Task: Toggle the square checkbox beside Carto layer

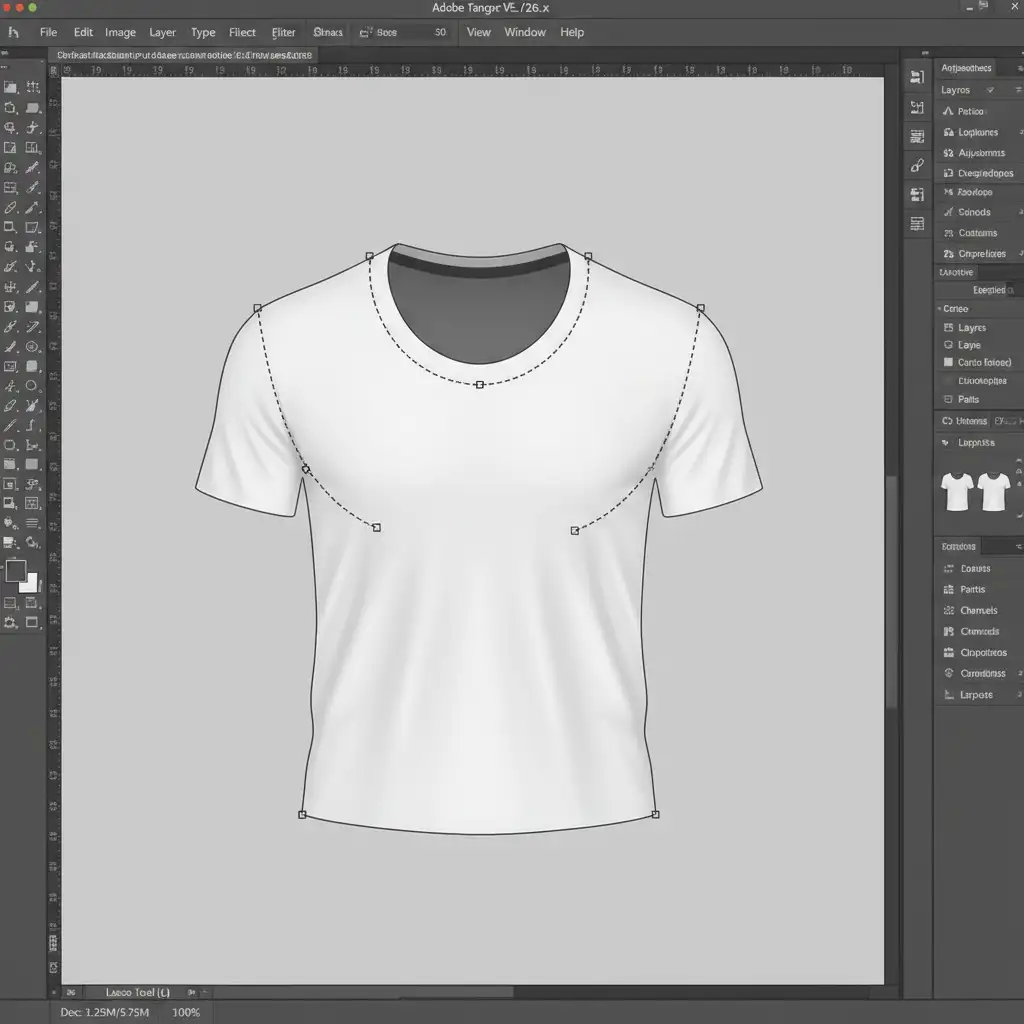Action: [x=948, y=363]
